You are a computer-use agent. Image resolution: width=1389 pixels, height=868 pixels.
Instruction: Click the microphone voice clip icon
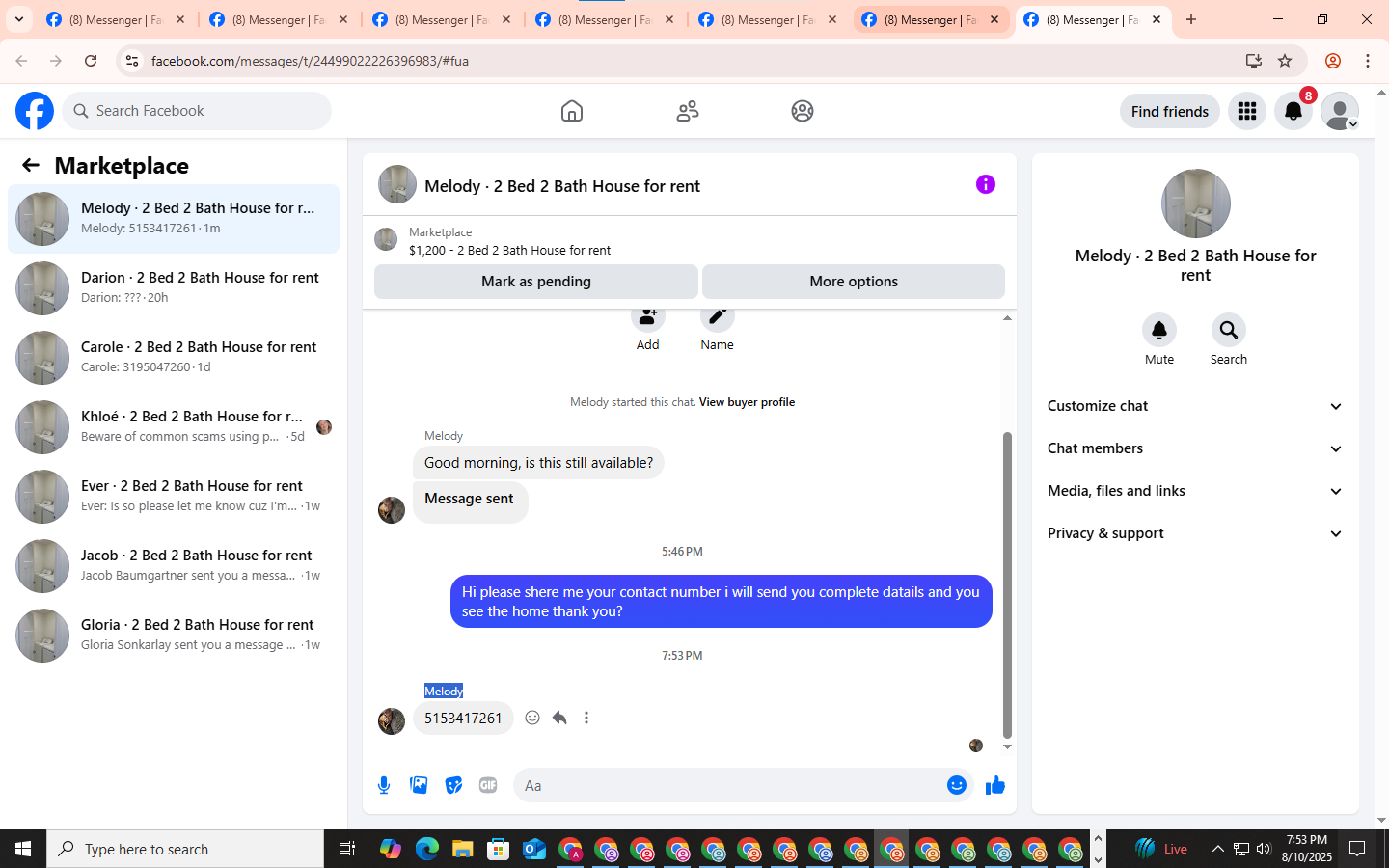384,785
